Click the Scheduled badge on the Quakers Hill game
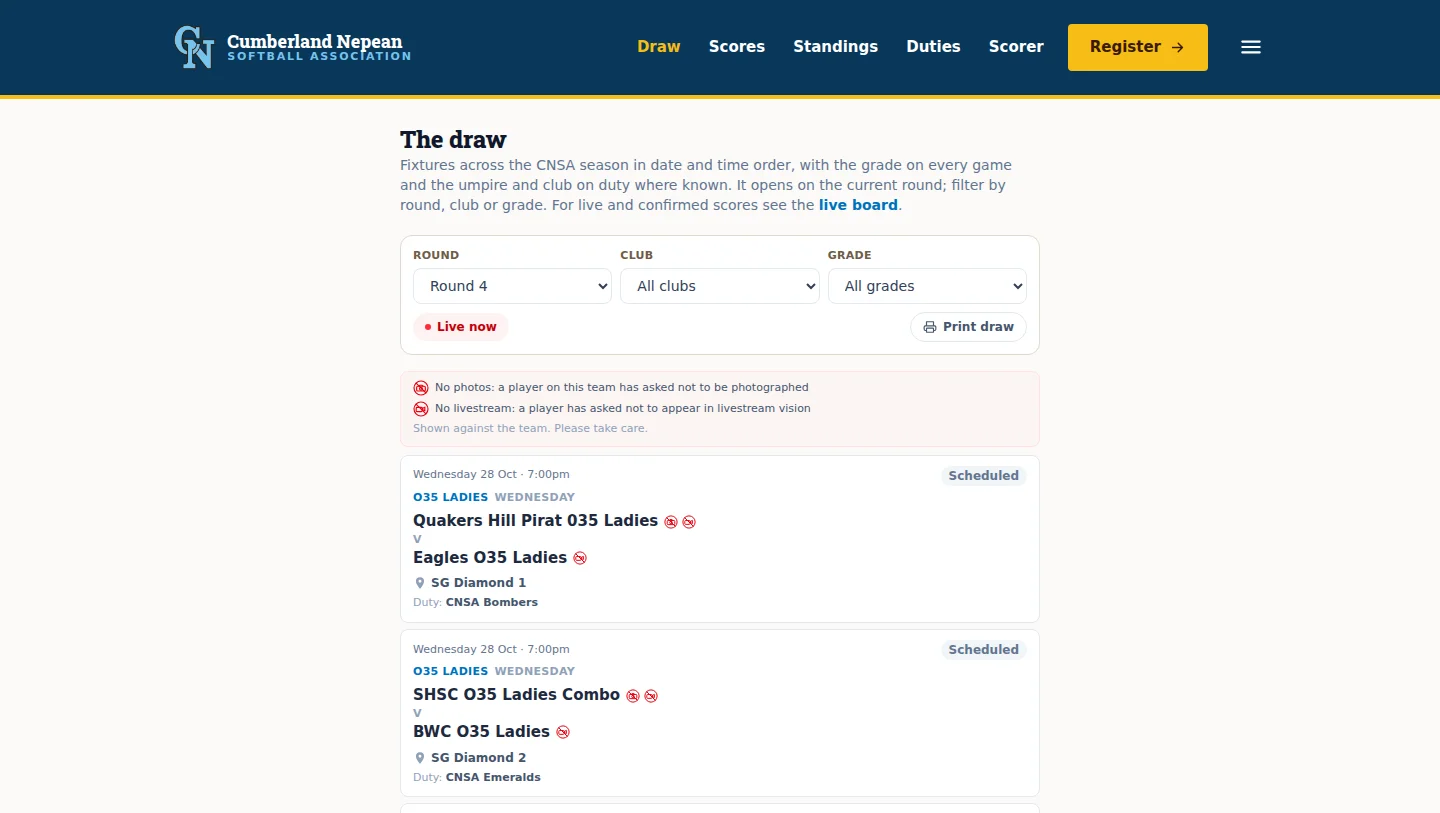The image size is (1440, 813). coord(984,476)
